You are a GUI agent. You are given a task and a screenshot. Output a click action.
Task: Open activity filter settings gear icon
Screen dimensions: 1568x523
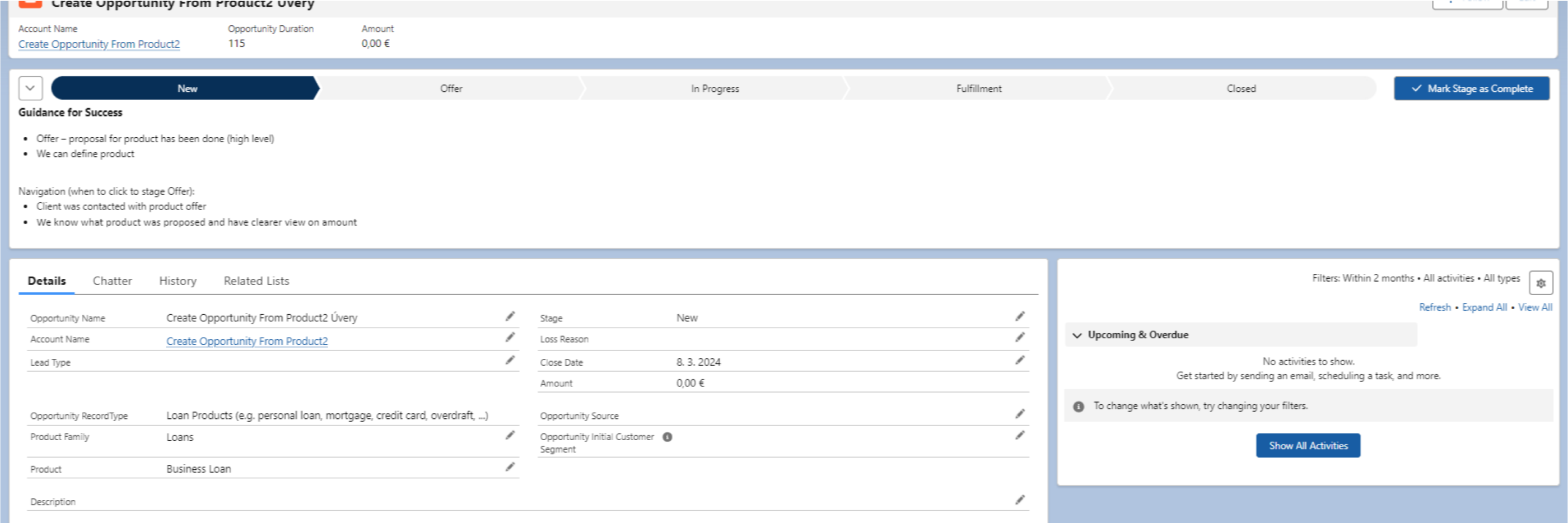pos(1540,283)
